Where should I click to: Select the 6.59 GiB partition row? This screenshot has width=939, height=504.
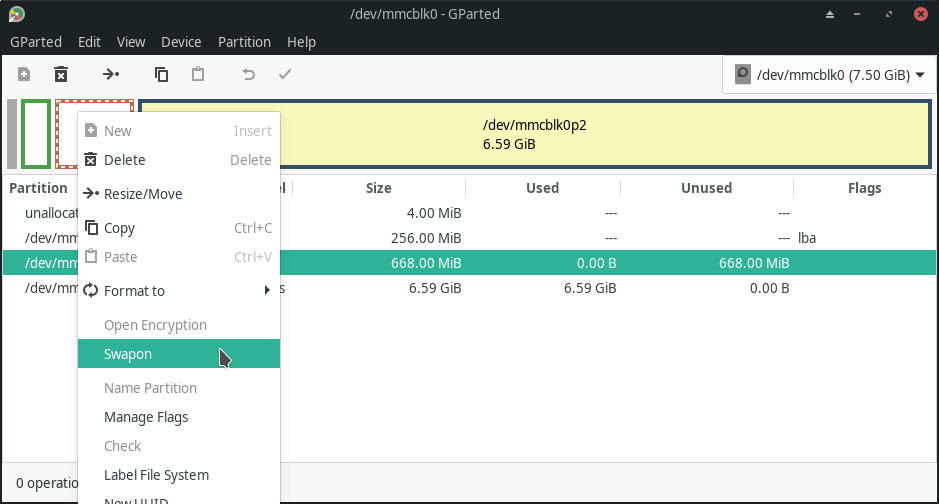pyautogui.click(x=470, y=288)
